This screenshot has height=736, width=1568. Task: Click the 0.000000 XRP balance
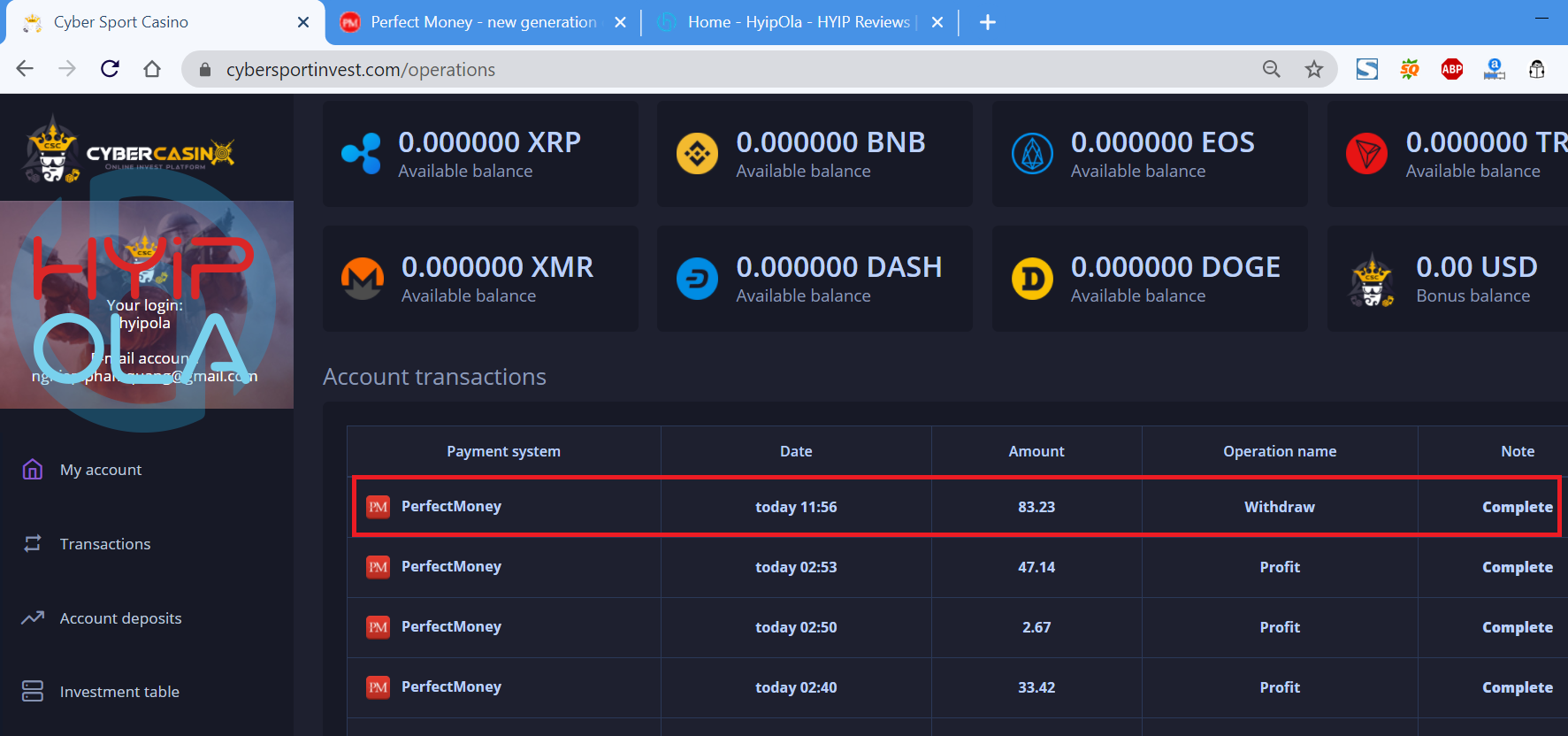click(490, 142)
